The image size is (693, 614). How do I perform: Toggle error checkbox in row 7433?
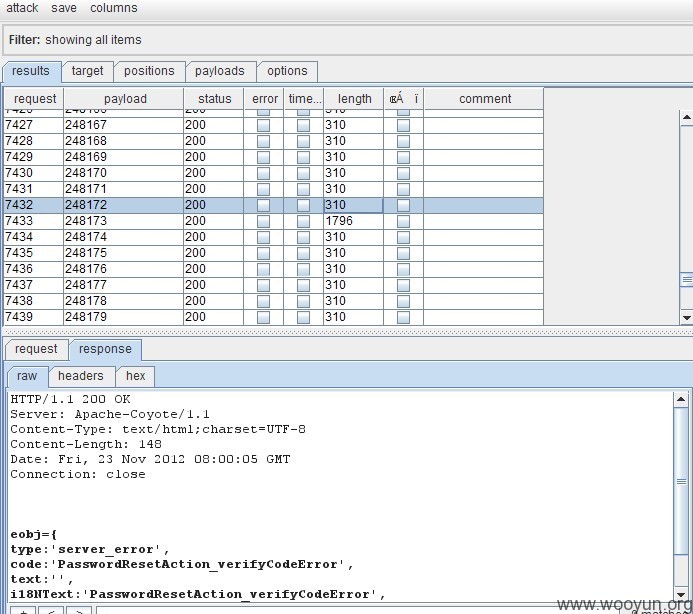263,221
